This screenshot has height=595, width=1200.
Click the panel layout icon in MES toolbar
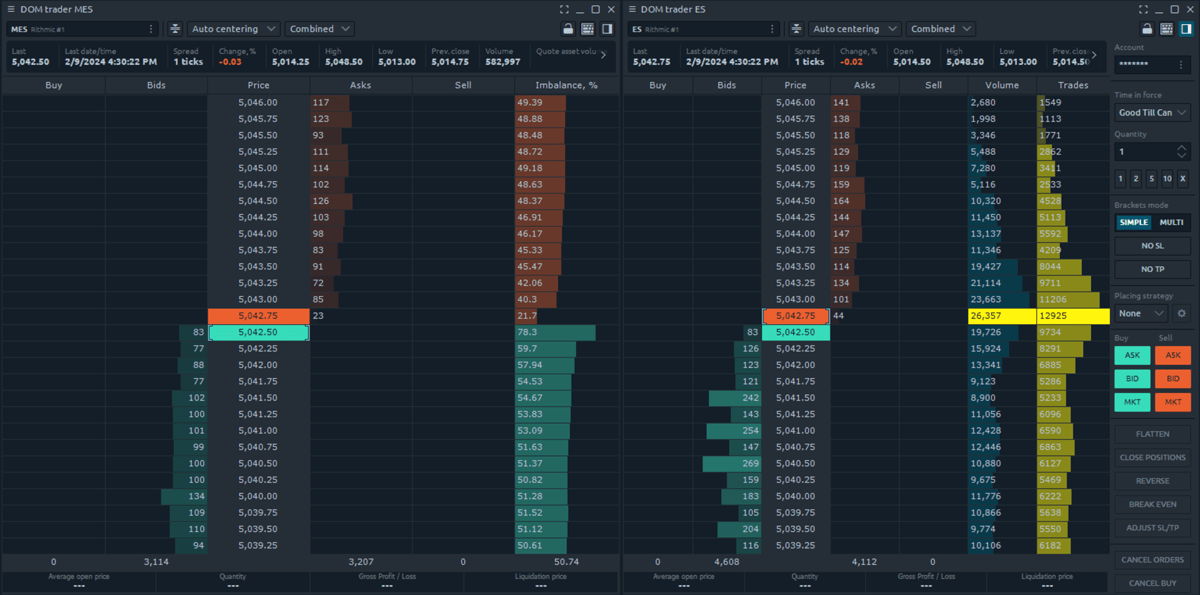(x=605, y=29)
